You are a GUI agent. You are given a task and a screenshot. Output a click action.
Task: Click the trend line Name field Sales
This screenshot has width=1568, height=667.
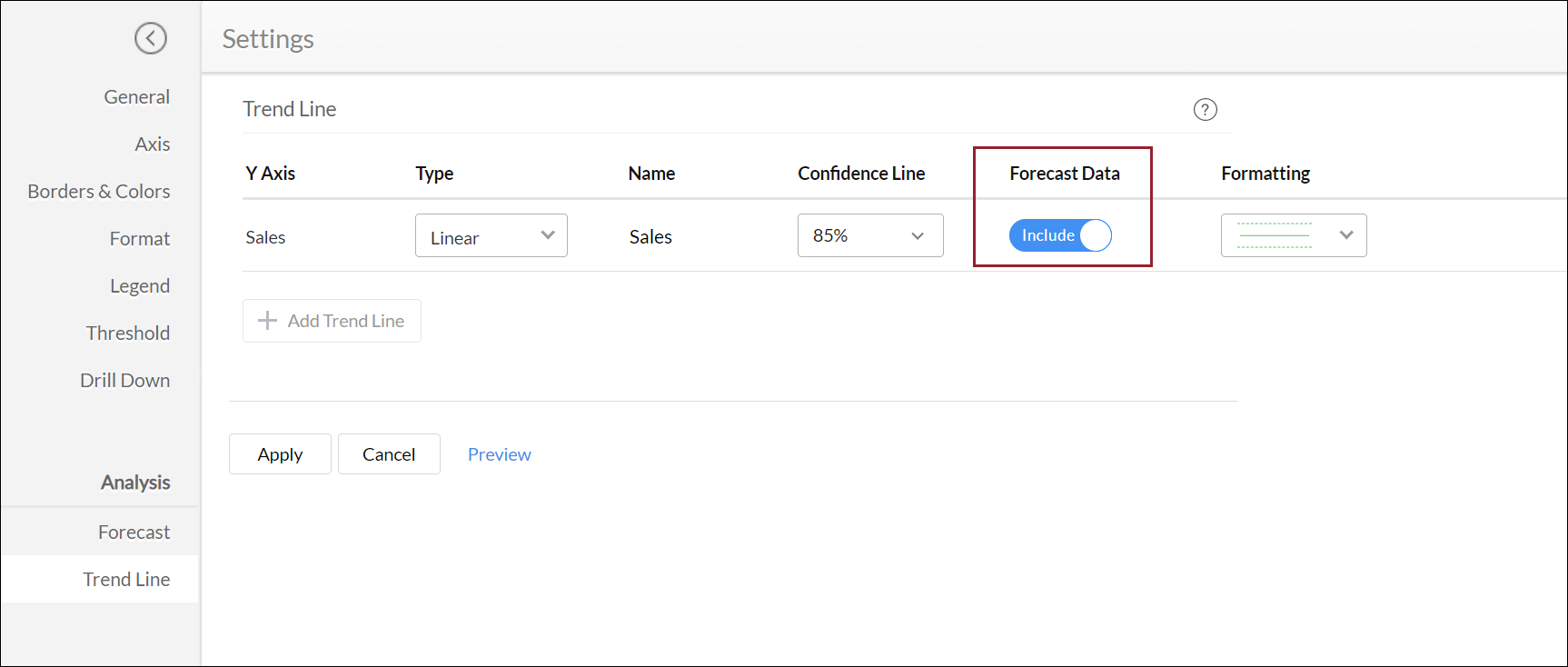pyautogui.click(x=650, y=237)
